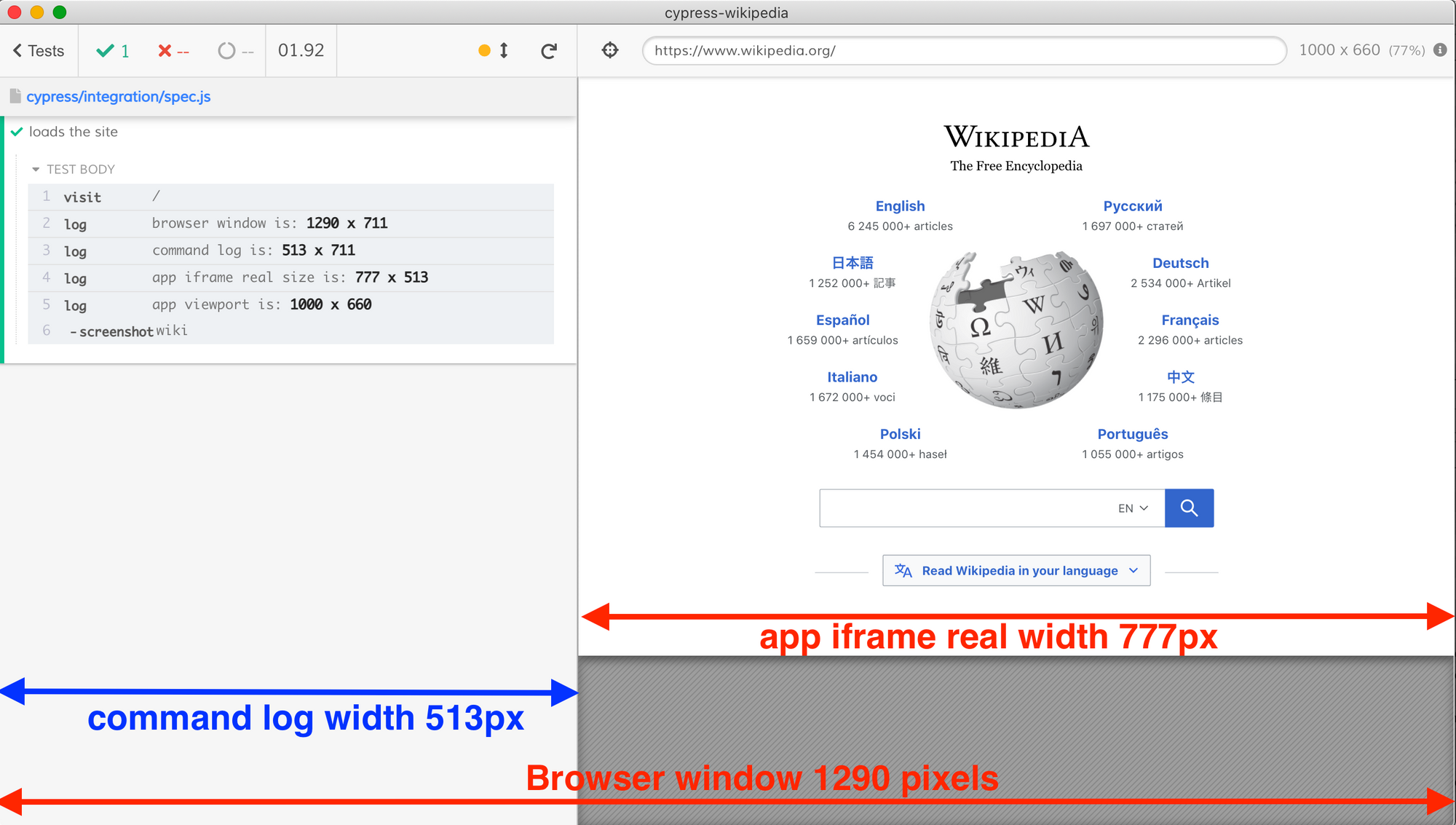Click the URL address bar
Screen dimensions: 1456x825
[x=964, y=50]
